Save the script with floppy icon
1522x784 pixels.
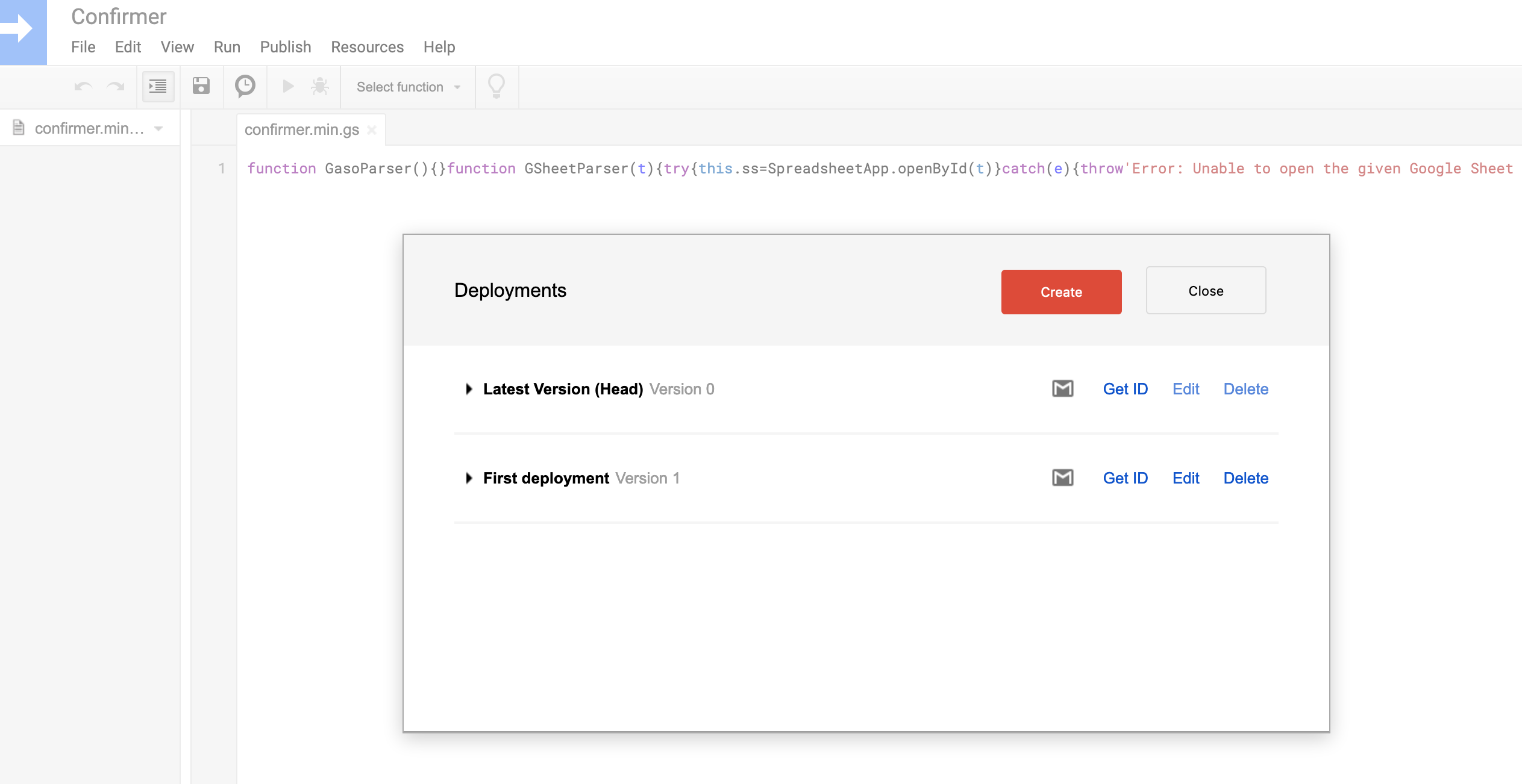(x=201, y=86)
